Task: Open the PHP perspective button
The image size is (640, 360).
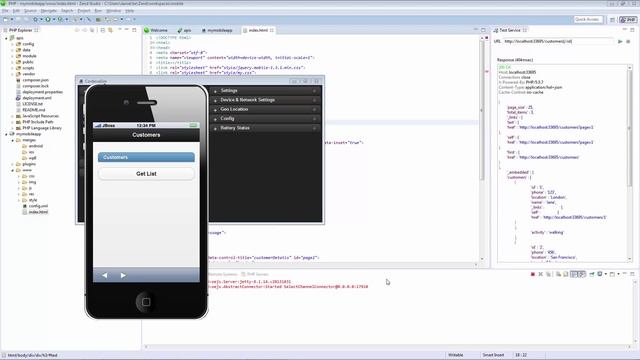Action: click(629, 20)
